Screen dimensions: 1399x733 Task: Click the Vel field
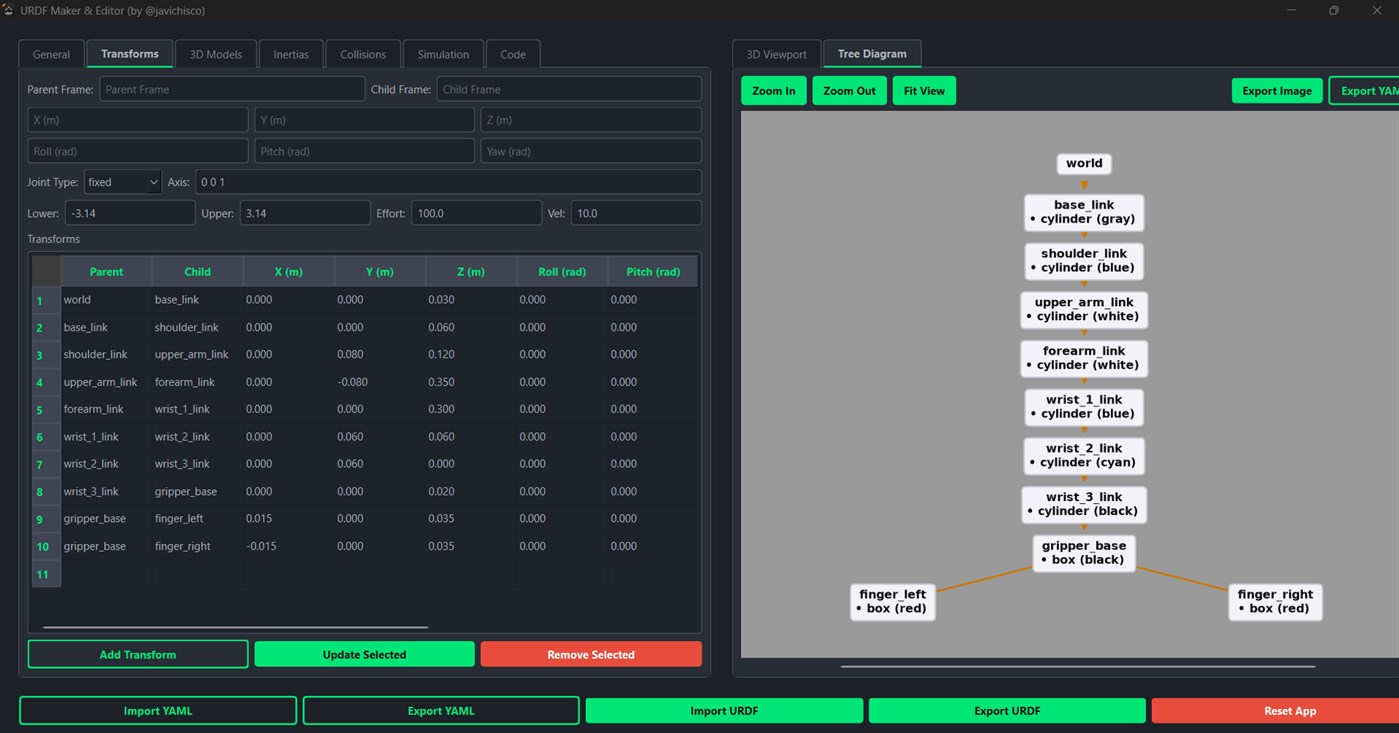[636, 213]
